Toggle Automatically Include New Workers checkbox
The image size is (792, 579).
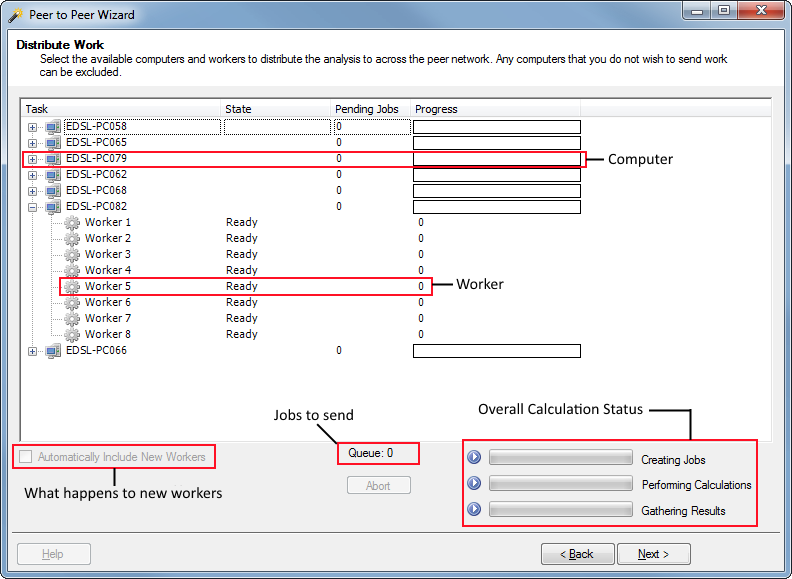[25, 457]
